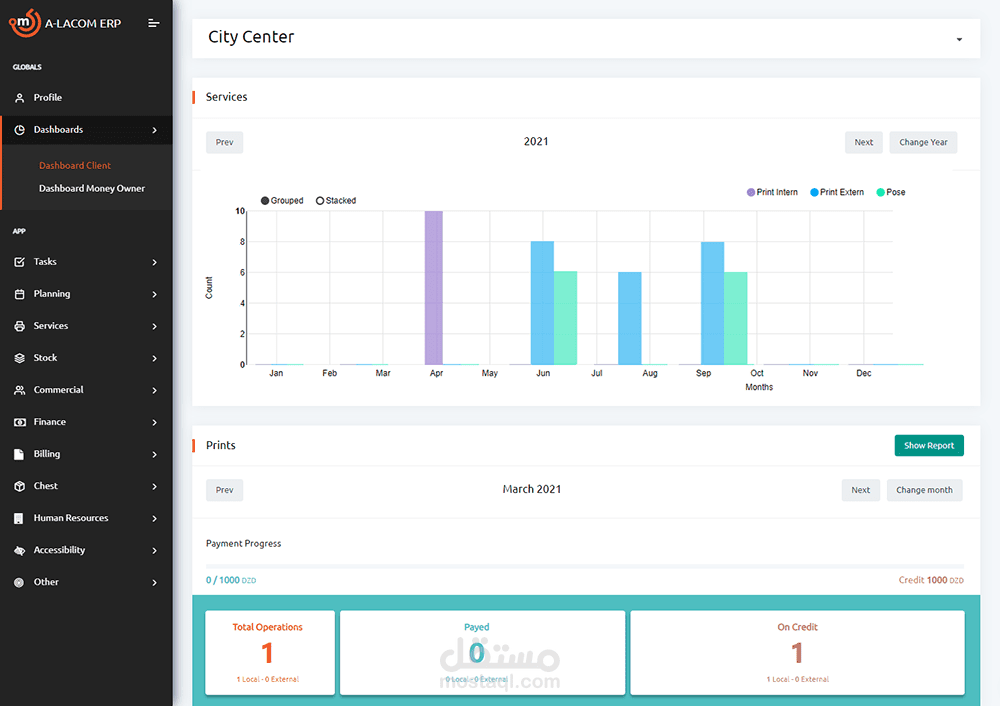Click the Chest box icon
The height and width of the screenshot is (706, 1000).
[20, 486]
